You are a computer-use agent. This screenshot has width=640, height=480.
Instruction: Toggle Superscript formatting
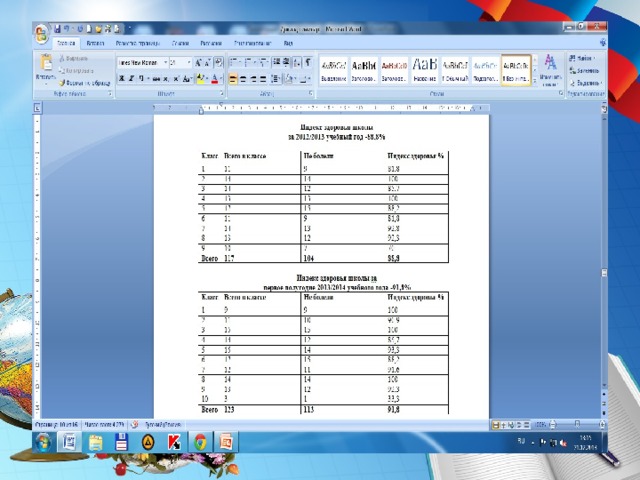coord(176,79)
